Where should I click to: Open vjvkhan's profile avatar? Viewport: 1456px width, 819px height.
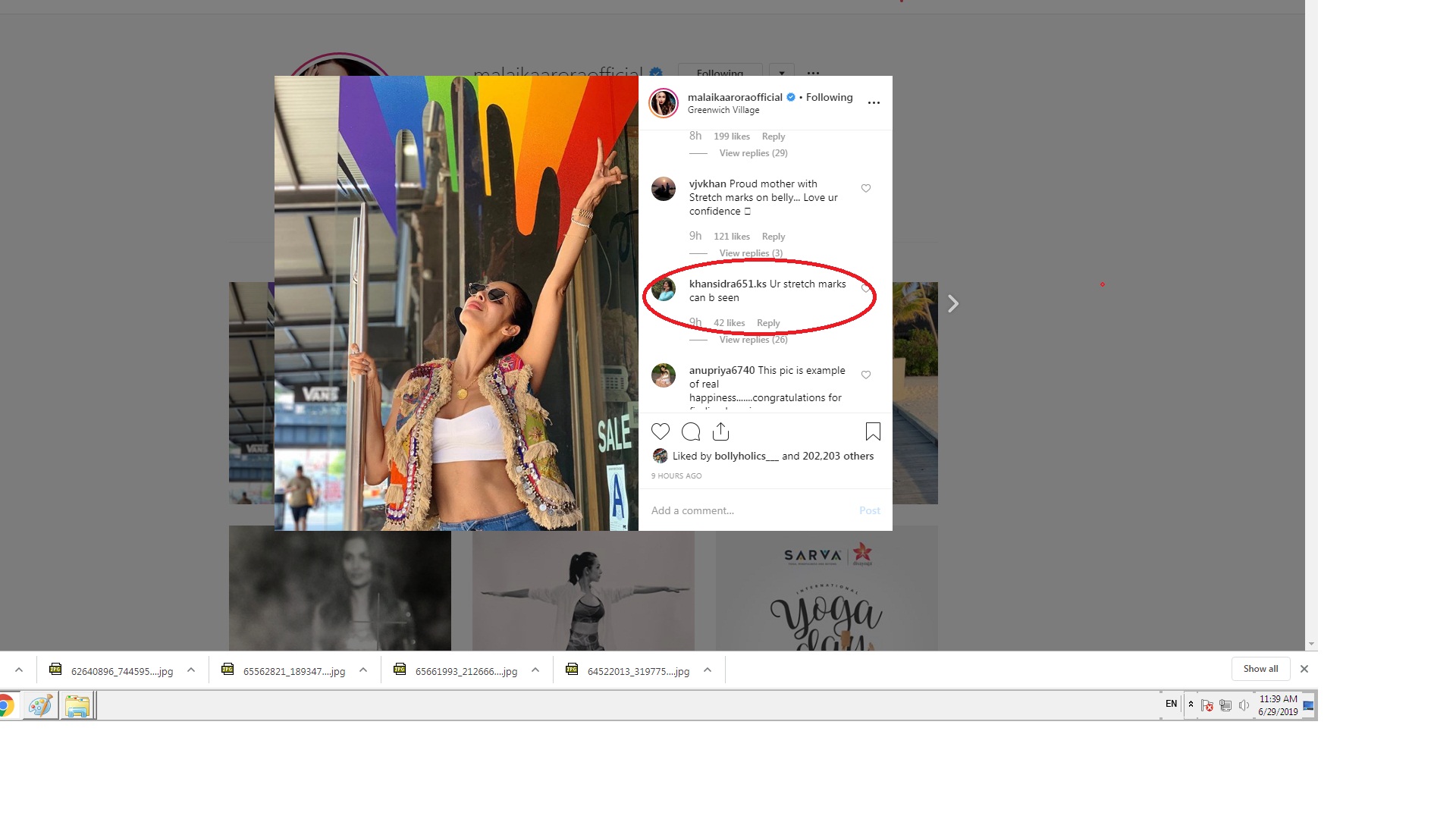tap(664, 189)
